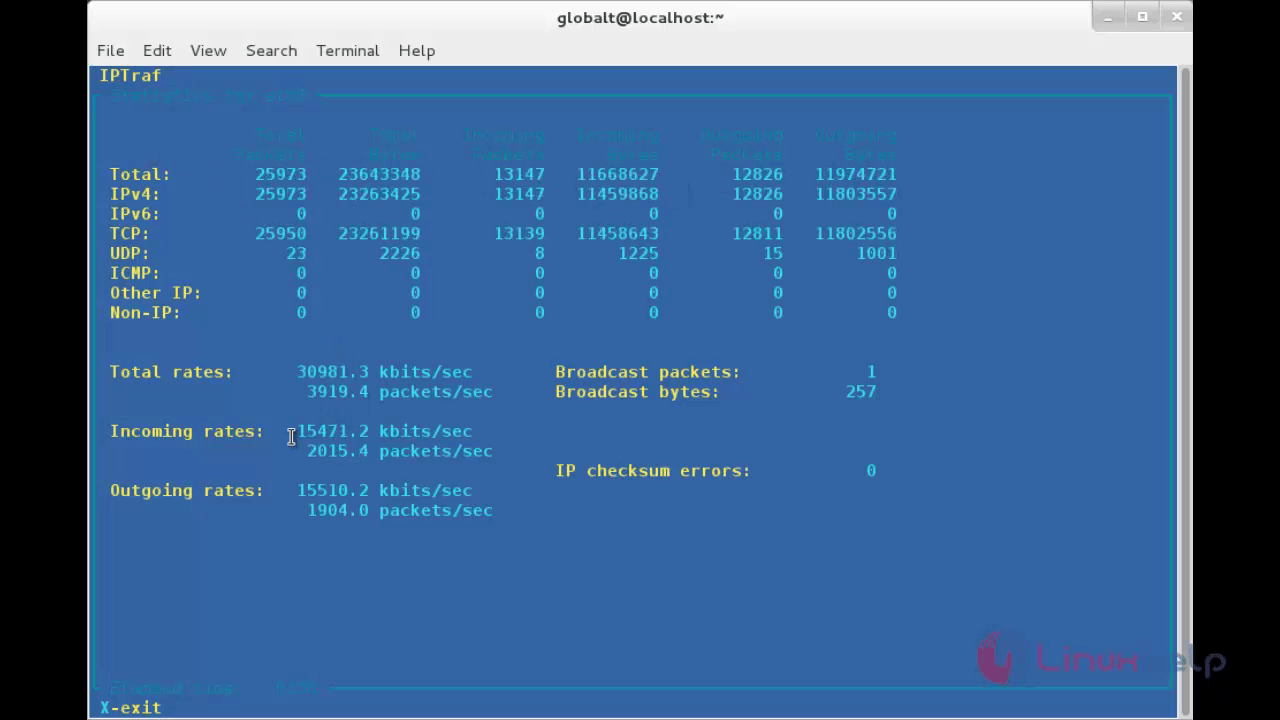Open the Terminal menu
1280x720 pixels.
coord(347,50)
